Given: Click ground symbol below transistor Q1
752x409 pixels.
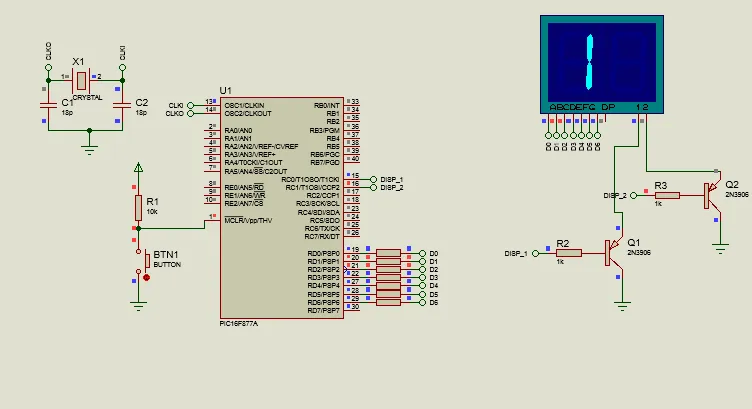Looking at the screenshot, I should (623, 306).
